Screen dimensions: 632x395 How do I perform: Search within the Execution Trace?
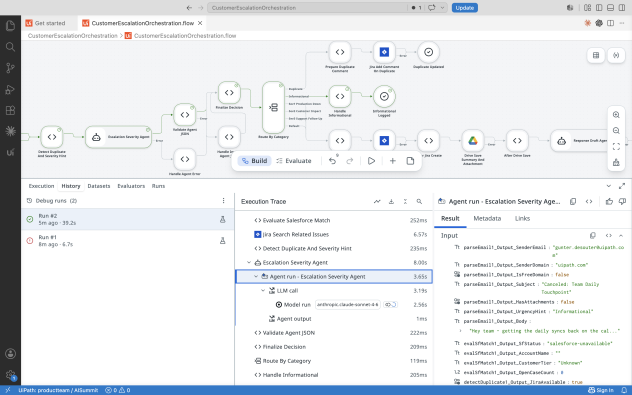click(419, 202)
